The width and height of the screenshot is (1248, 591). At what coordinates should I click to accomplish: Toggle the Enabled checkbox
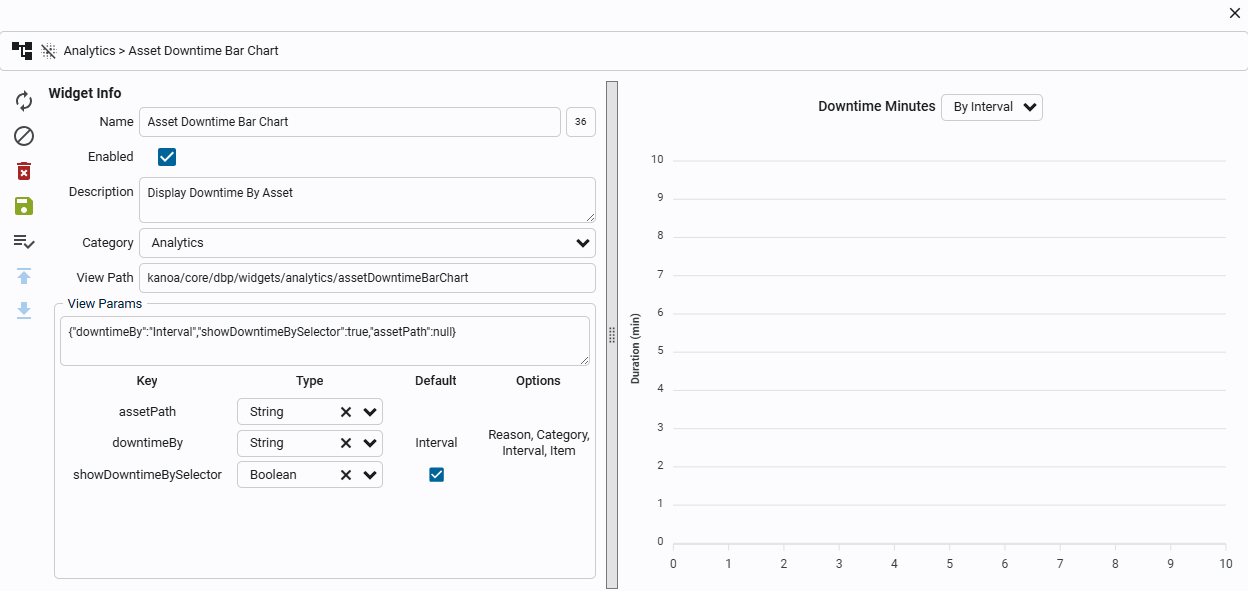point(167,157)
